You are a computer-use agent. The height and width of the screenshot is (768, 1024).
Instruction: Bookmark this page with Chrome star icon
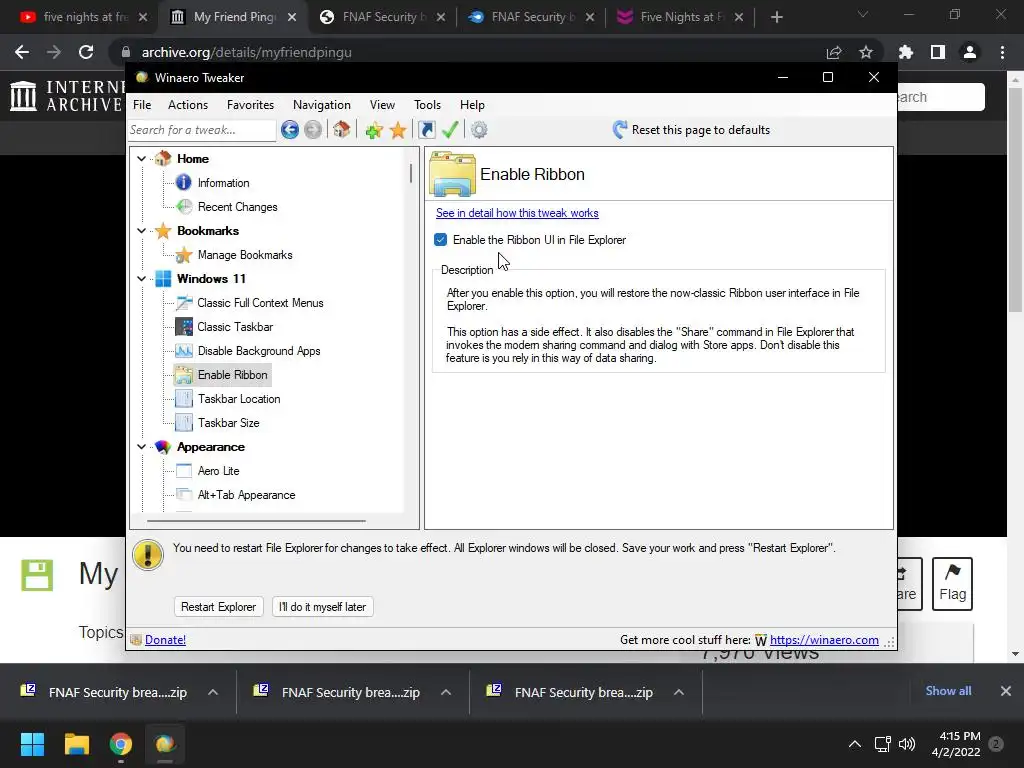click(x=866, y=52)
